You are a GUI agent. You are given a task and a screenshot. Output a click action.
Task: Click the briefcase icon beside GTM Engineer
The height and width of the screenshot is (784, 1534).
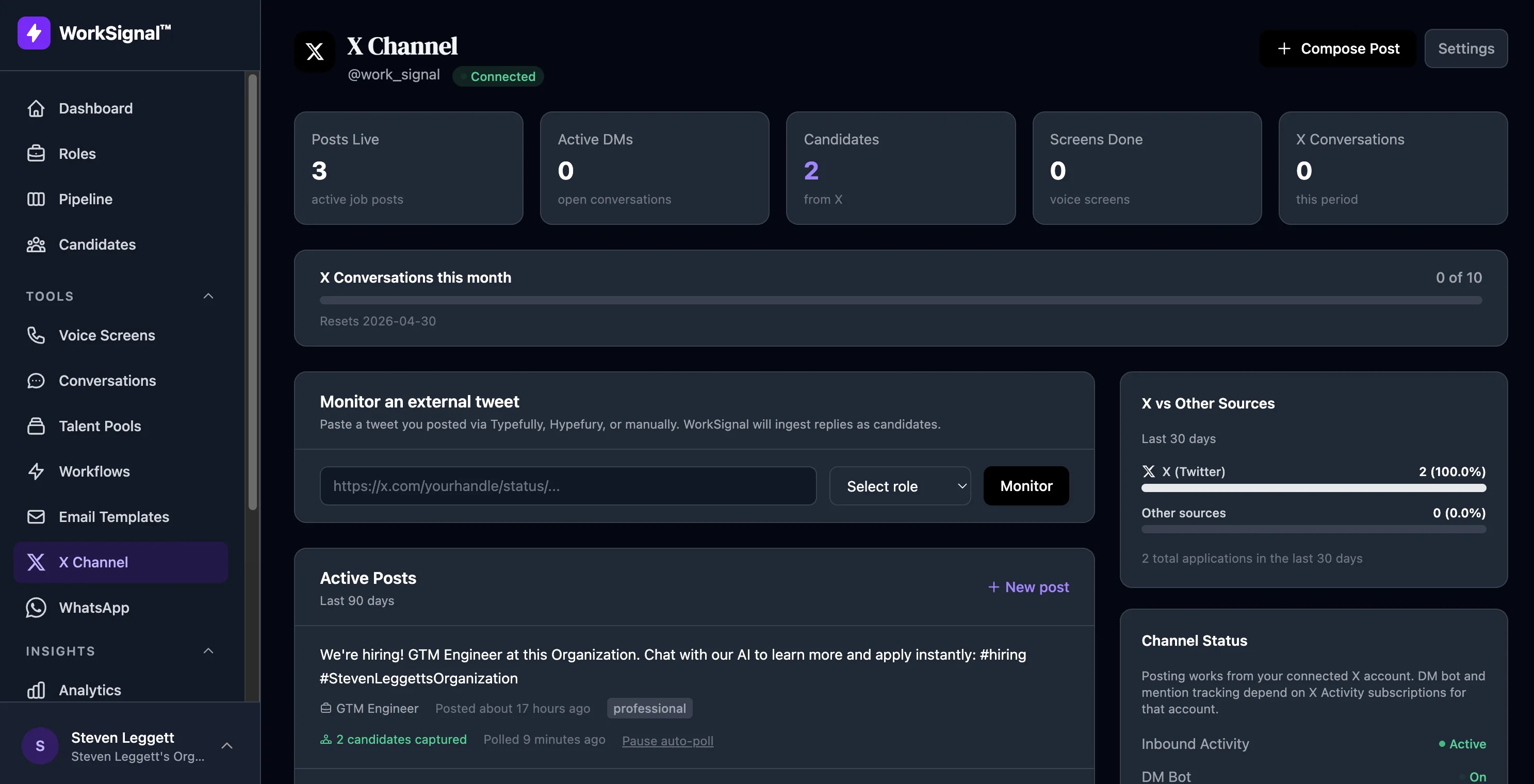(326, 708)
